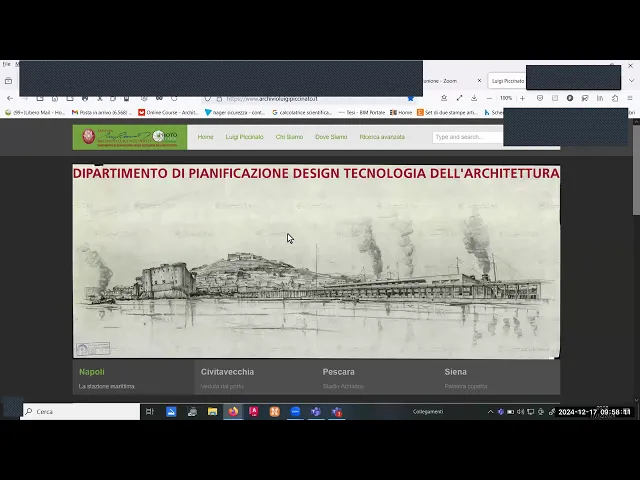The width and height of the screenshot is (640, 480).
Task: Click the battery icon in system tray
Action: tap(510, 412)
